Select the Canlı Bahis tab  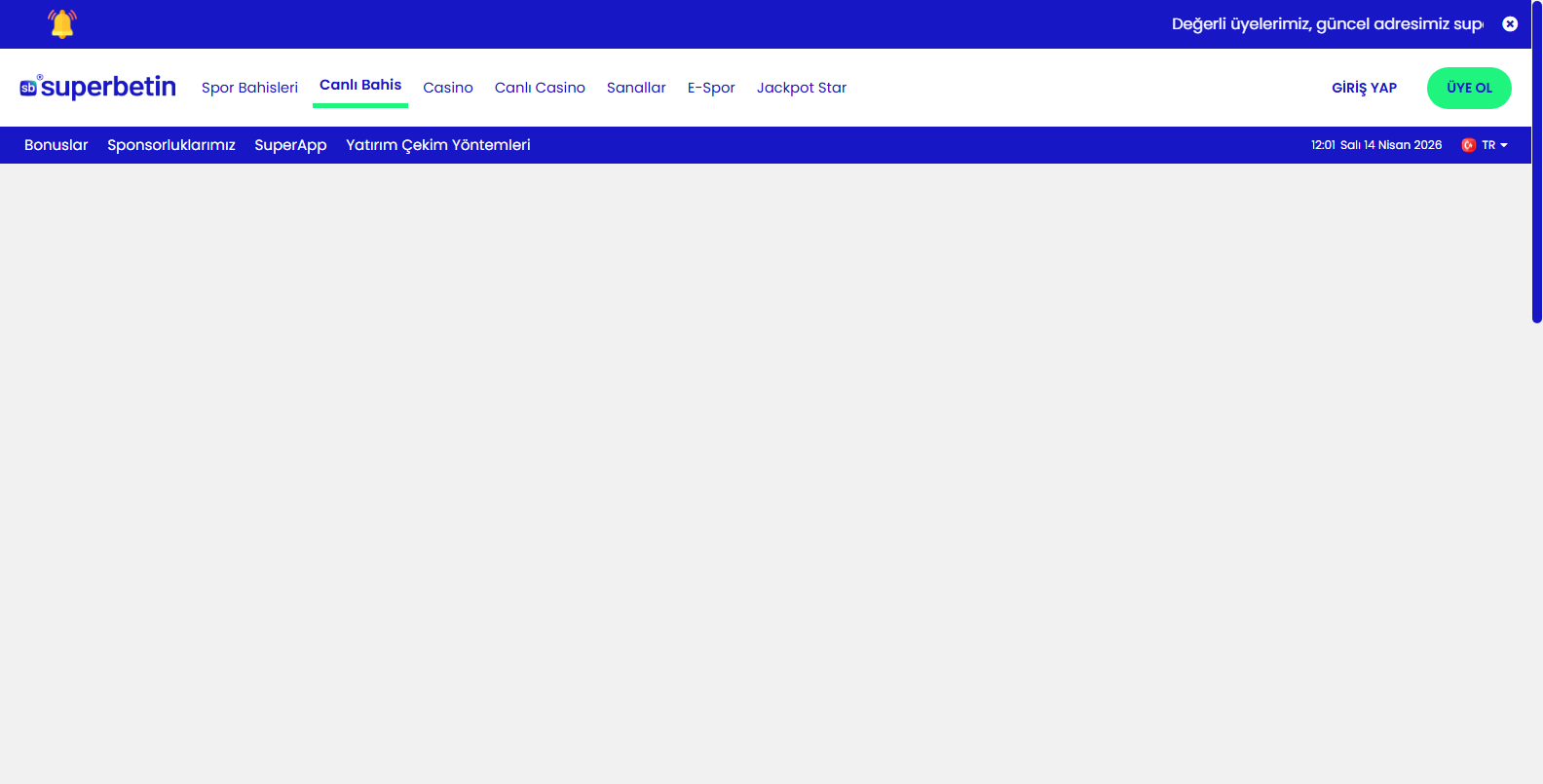point(360,85)
